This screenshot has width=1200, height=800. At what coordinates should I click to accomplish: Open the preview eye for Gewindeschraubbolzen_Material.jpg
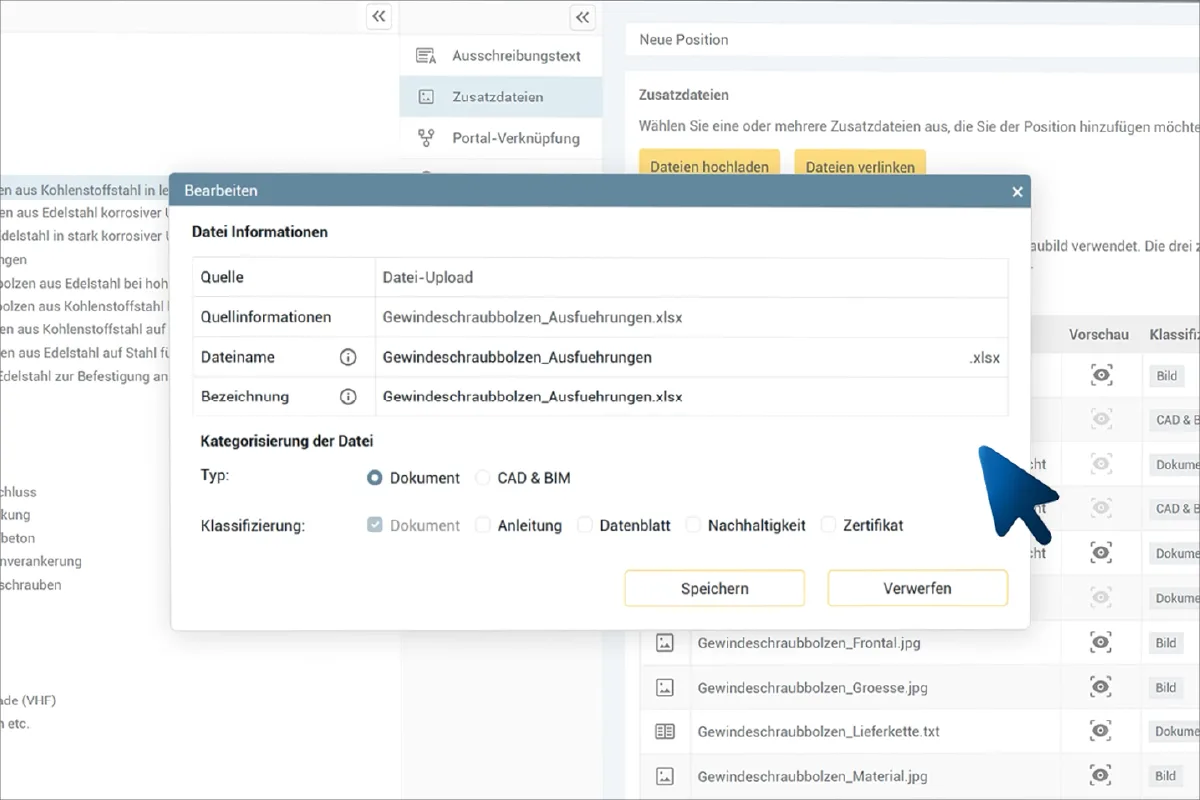1100,775
